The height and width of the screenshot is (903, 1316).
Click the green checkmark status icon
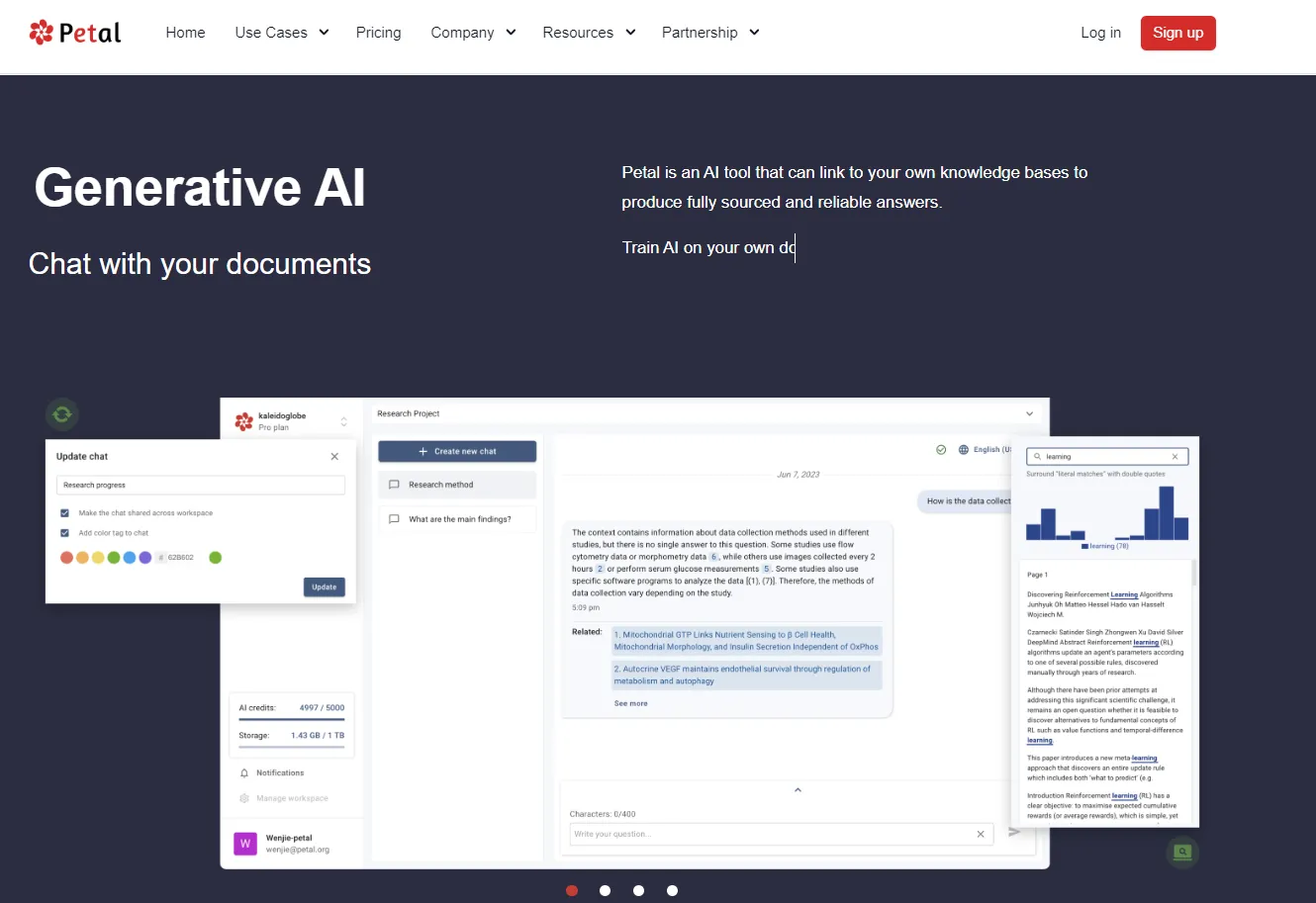pyautogui.click(x=941, y=450)
